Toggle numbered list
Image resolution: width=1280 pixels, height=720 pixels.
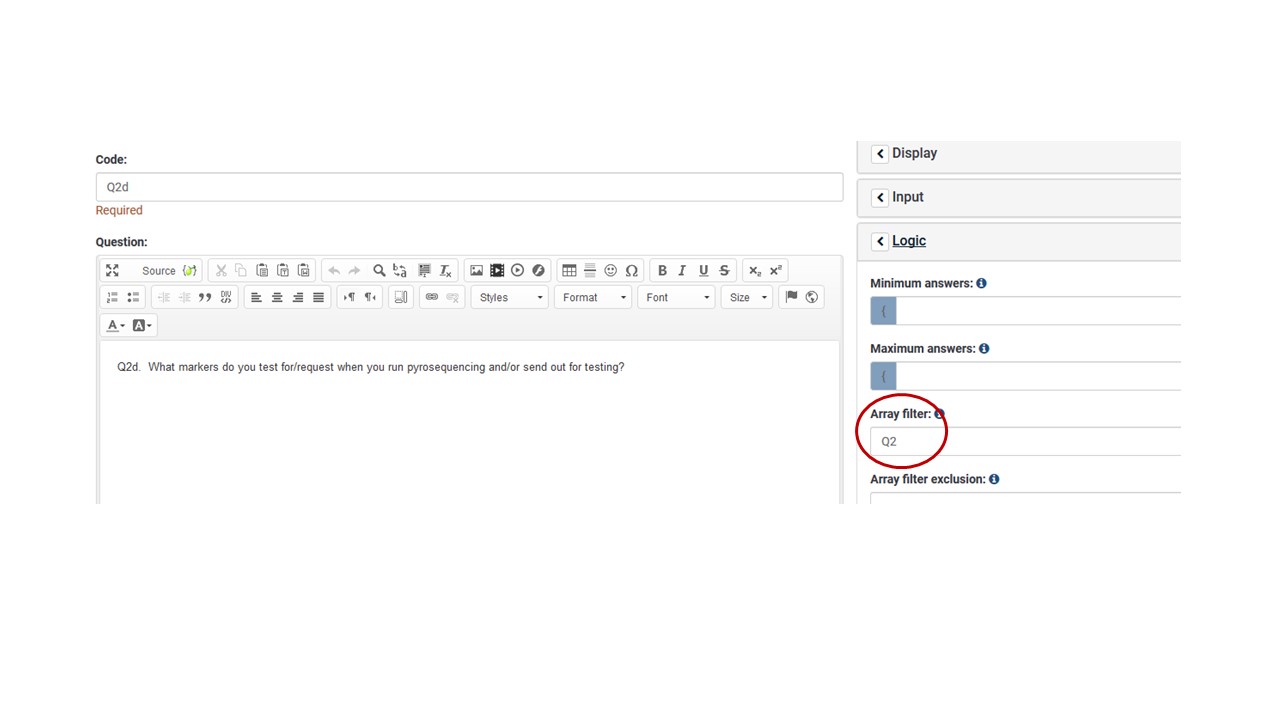tap(112, 298)
